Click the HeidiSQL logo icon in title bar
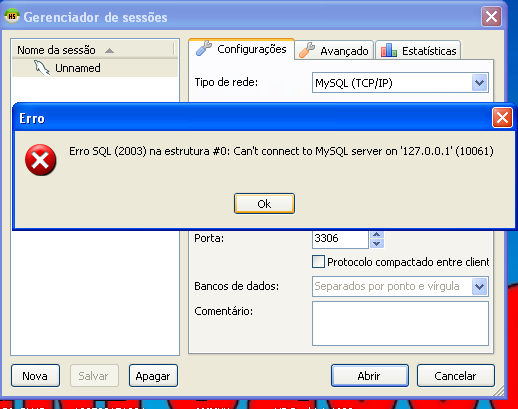 (x=12, y=16)
